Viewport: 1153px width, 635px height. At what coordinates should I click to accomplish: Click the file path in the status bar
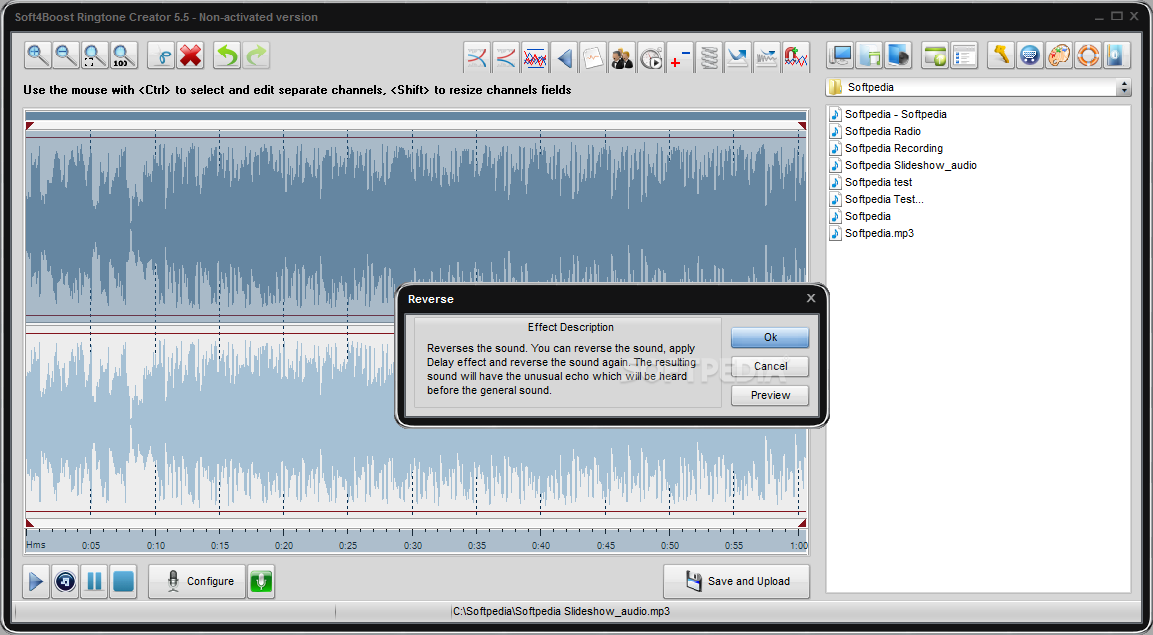(x=561, y=611)
